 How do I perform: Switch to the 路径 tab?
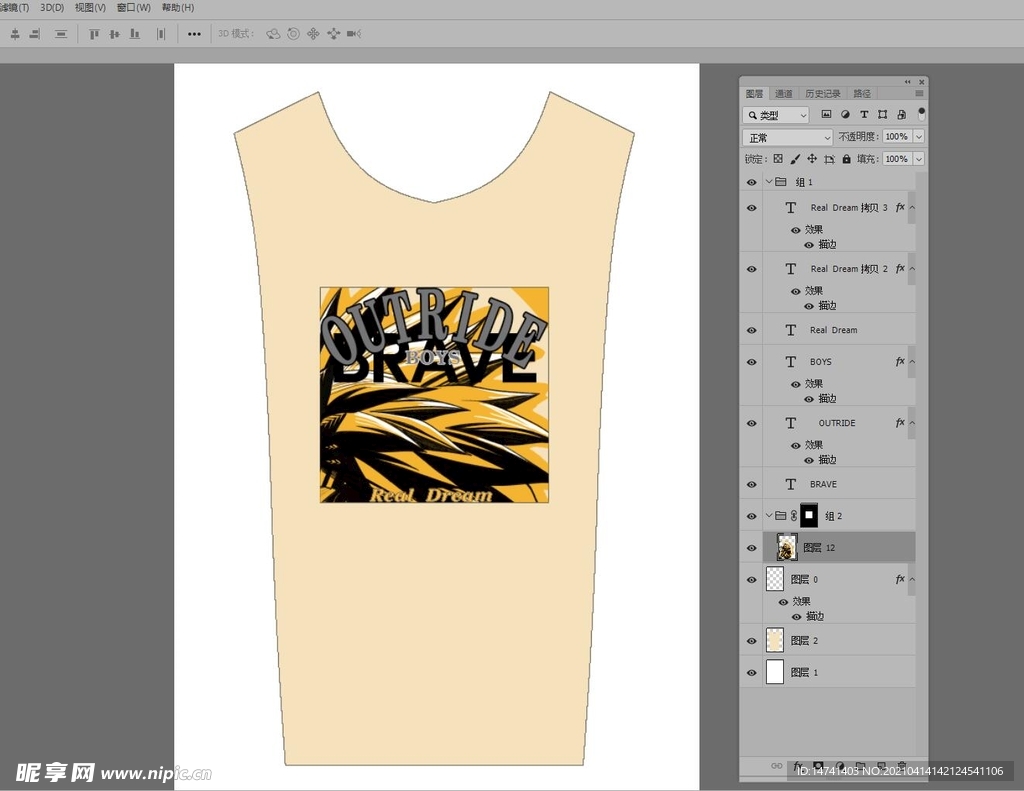(862, 93)
